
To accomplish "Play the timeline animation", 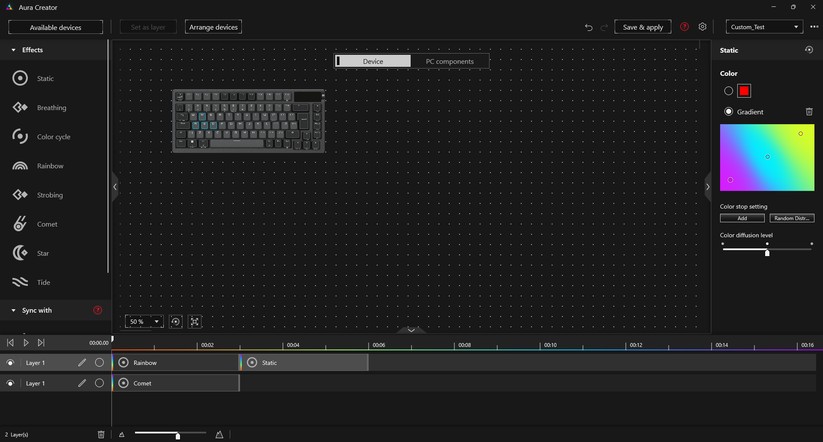I will coord(25,343).
